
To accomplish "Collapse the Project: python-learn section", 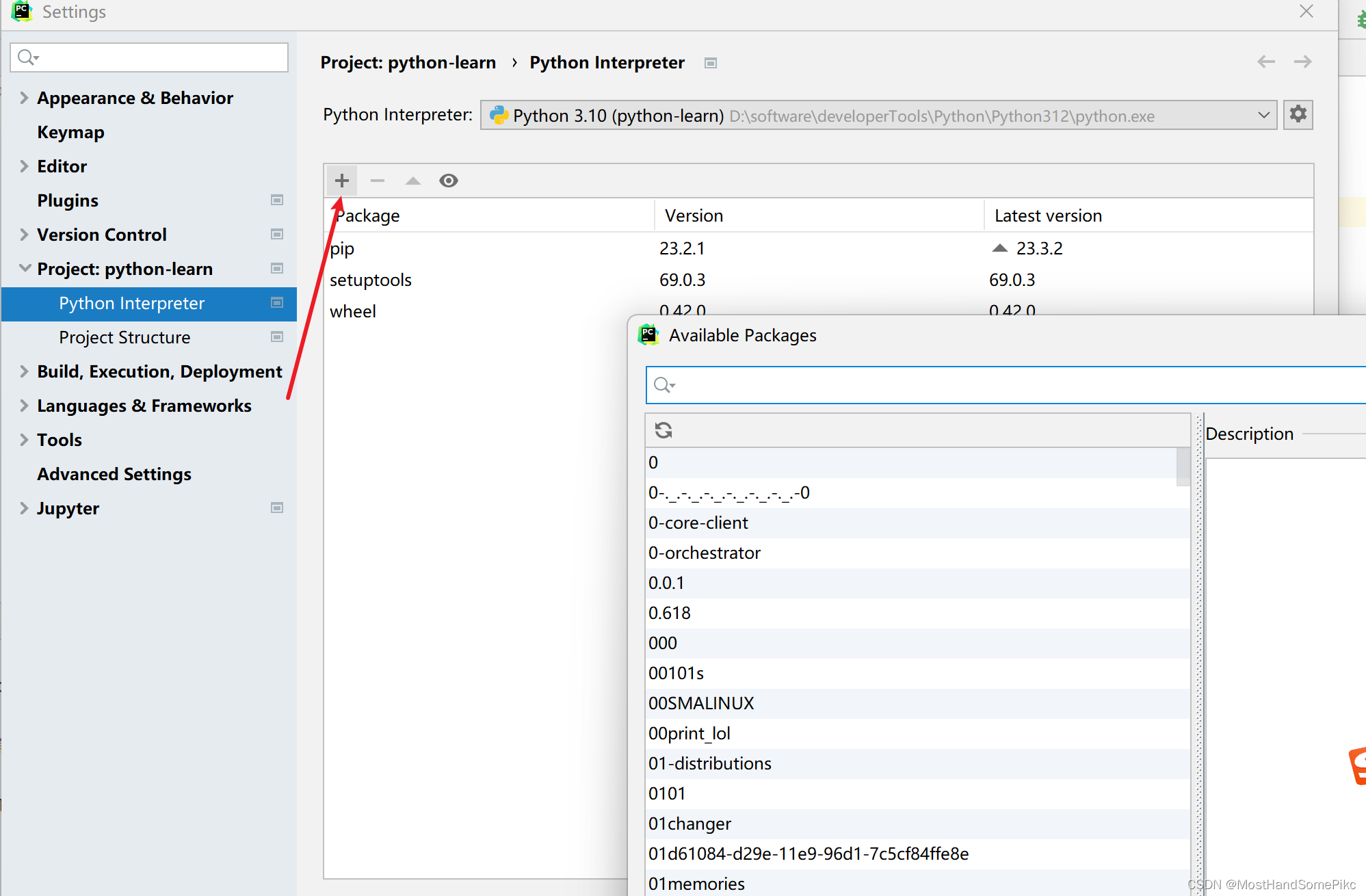I will [x=24, y=269].
